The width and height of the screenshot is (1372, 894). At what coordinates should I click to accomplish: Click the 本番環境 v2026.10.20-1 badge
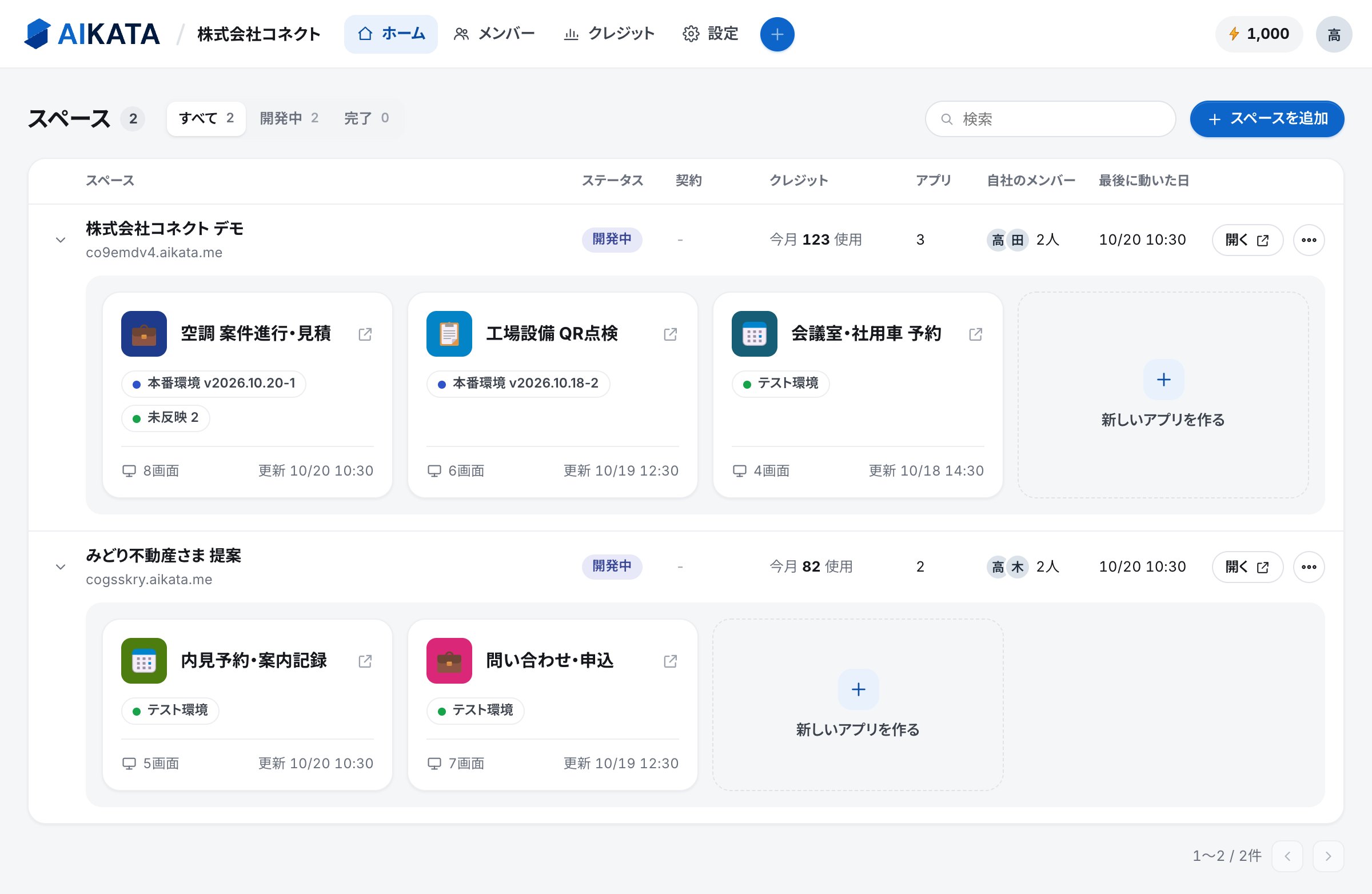coord(213,384)
